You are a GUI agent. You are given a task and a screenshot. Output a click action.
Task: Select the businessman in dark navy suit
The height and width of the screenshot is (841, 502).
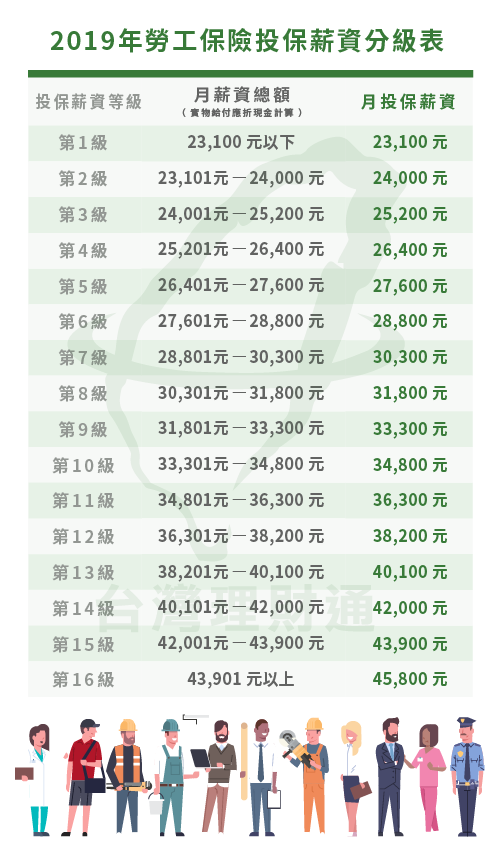pos(390,777)
